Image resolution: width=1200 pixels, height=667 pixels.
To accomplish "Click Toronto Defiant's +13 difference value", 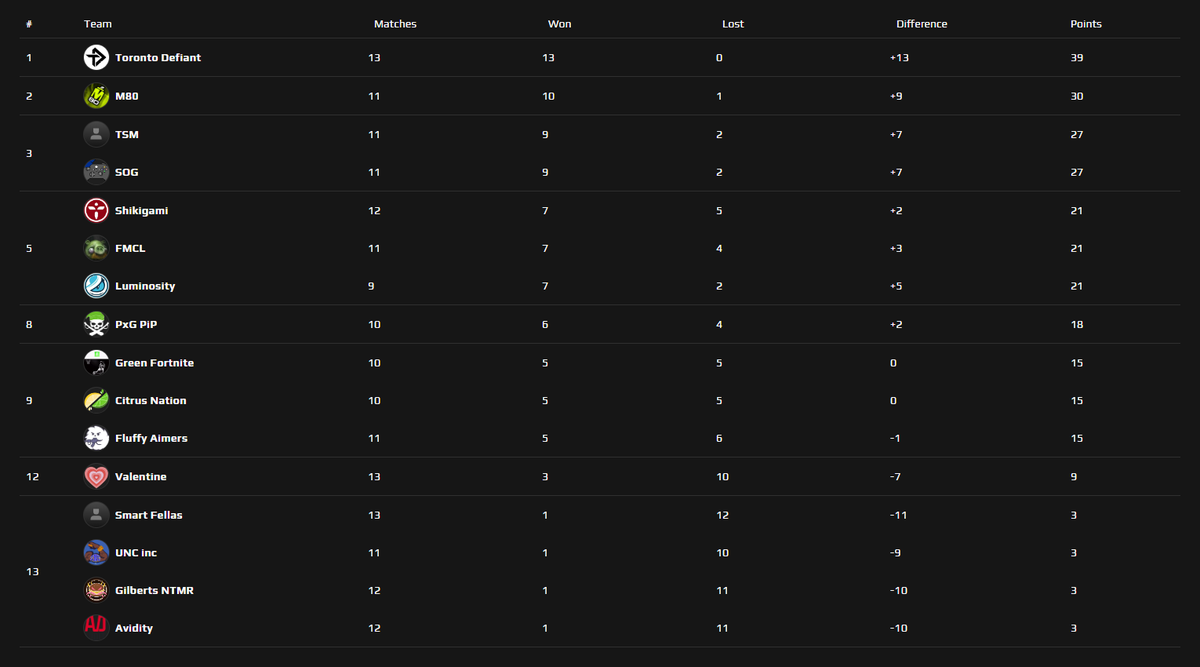I will tap(899, 58).
